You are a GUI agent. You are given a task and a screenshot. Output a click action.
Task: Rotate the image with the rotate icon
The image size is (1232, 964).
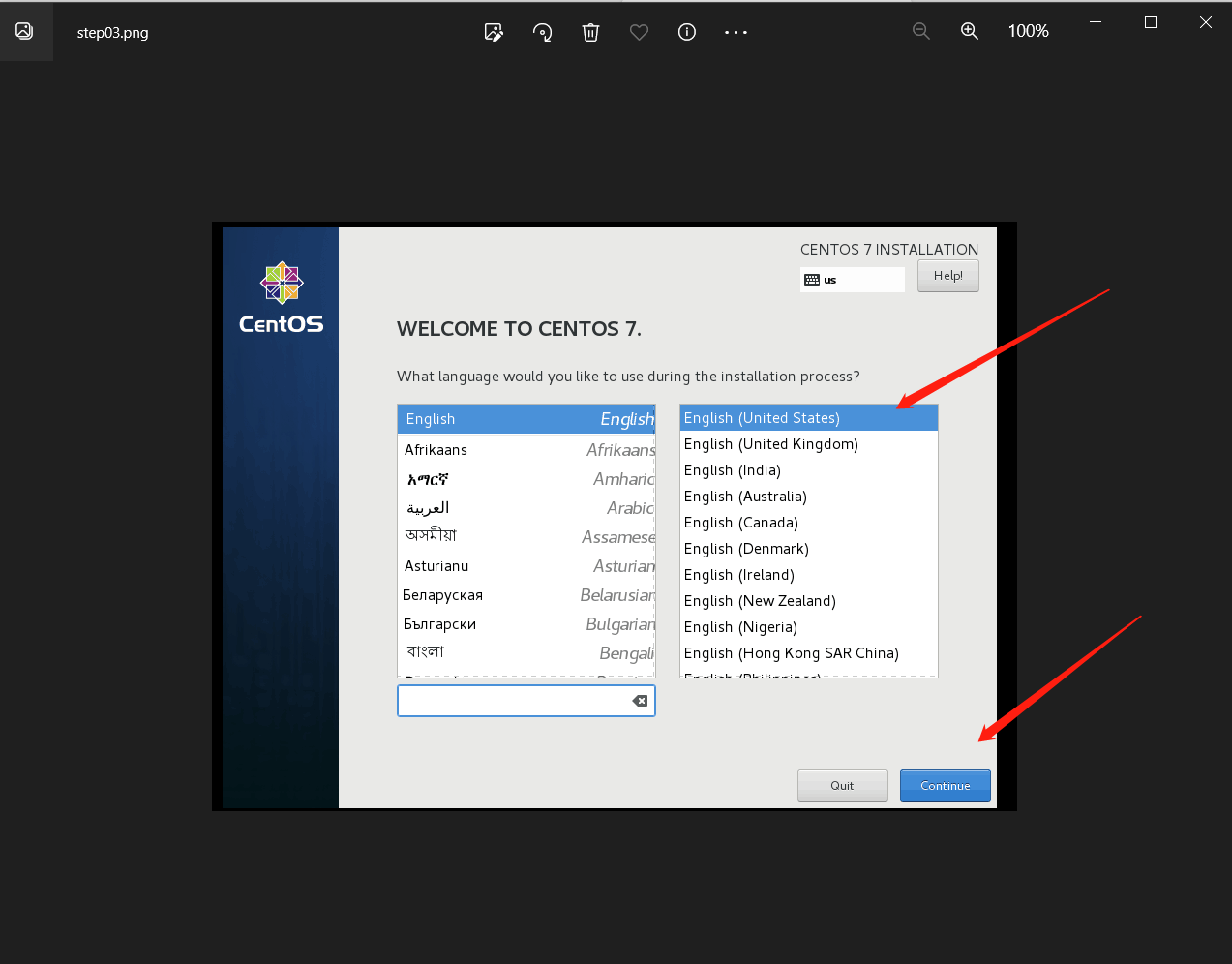[542, 32]
